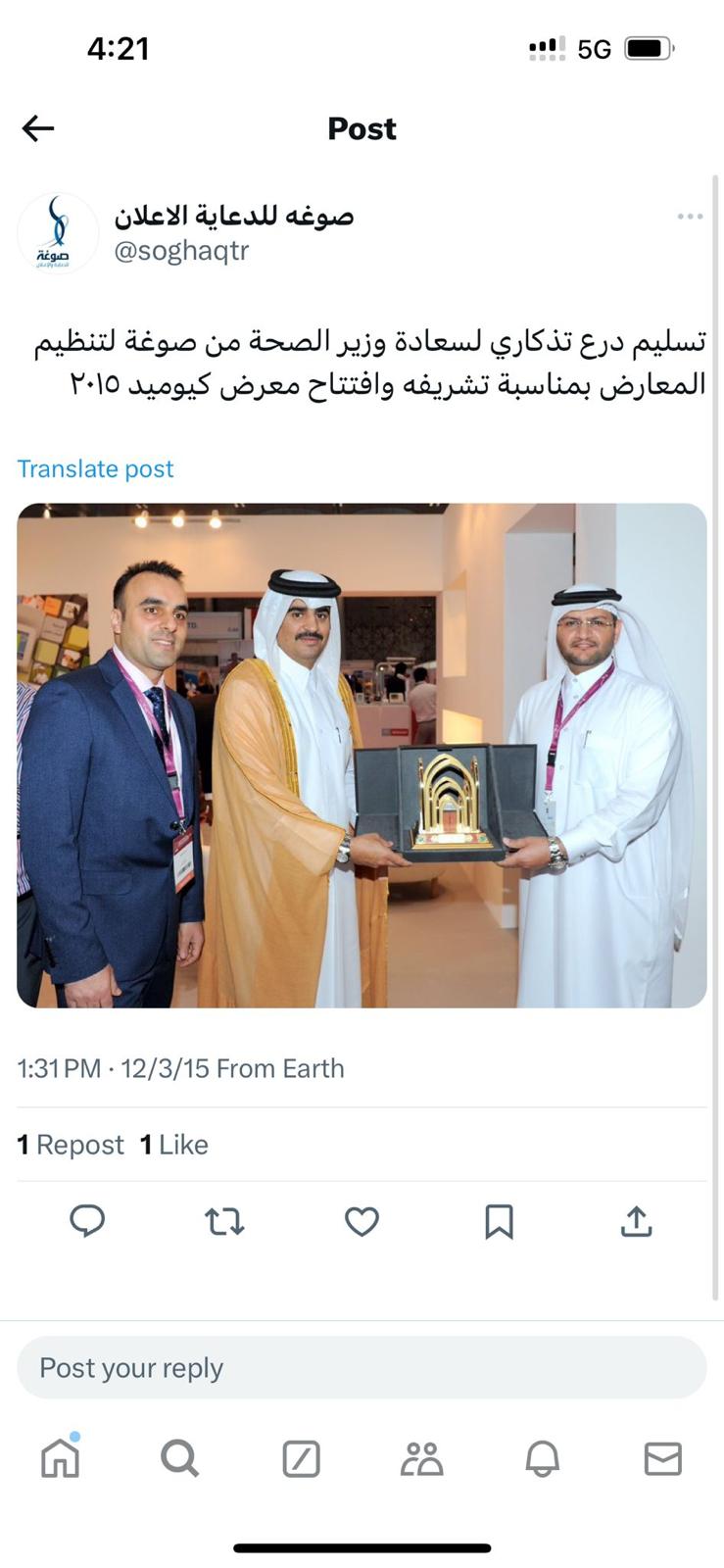Bookmark this post
Image resolution: width=724 pixels, height=1568 pixels.
click(500, 1221)
